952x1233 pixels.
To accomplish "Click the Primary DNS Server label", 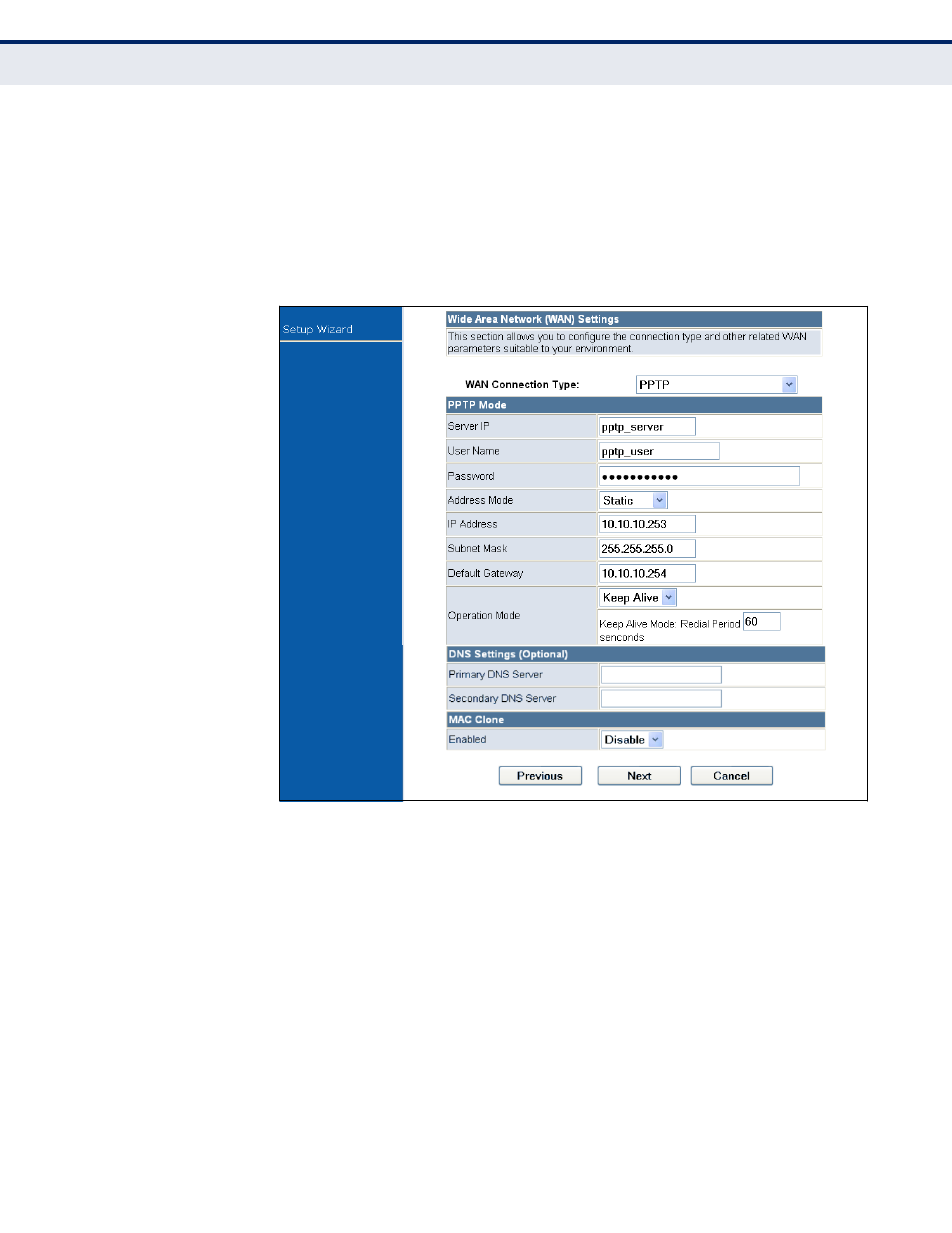I will point(495,675).
